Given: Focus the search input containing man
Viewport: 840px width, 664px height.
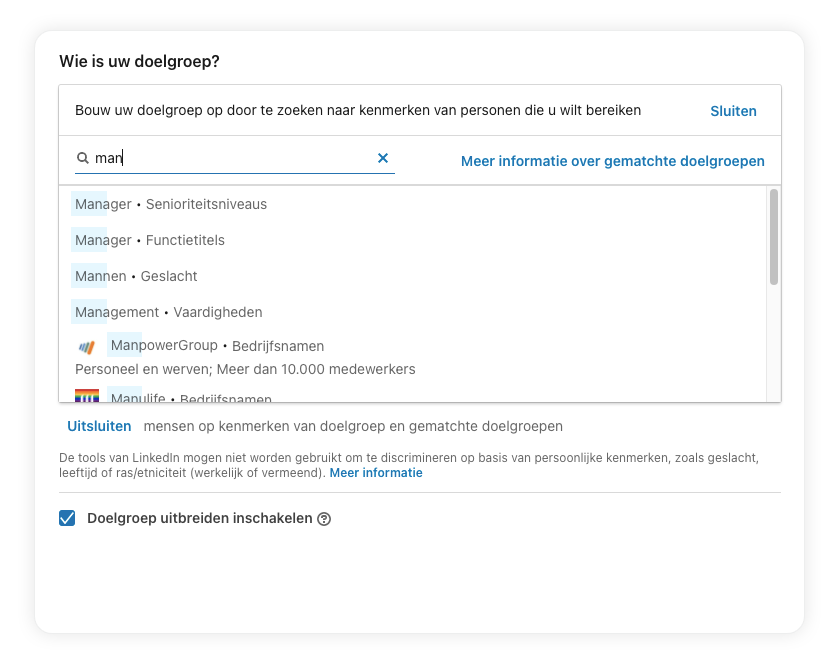Looking at the screenshot, I should point(233,158).
